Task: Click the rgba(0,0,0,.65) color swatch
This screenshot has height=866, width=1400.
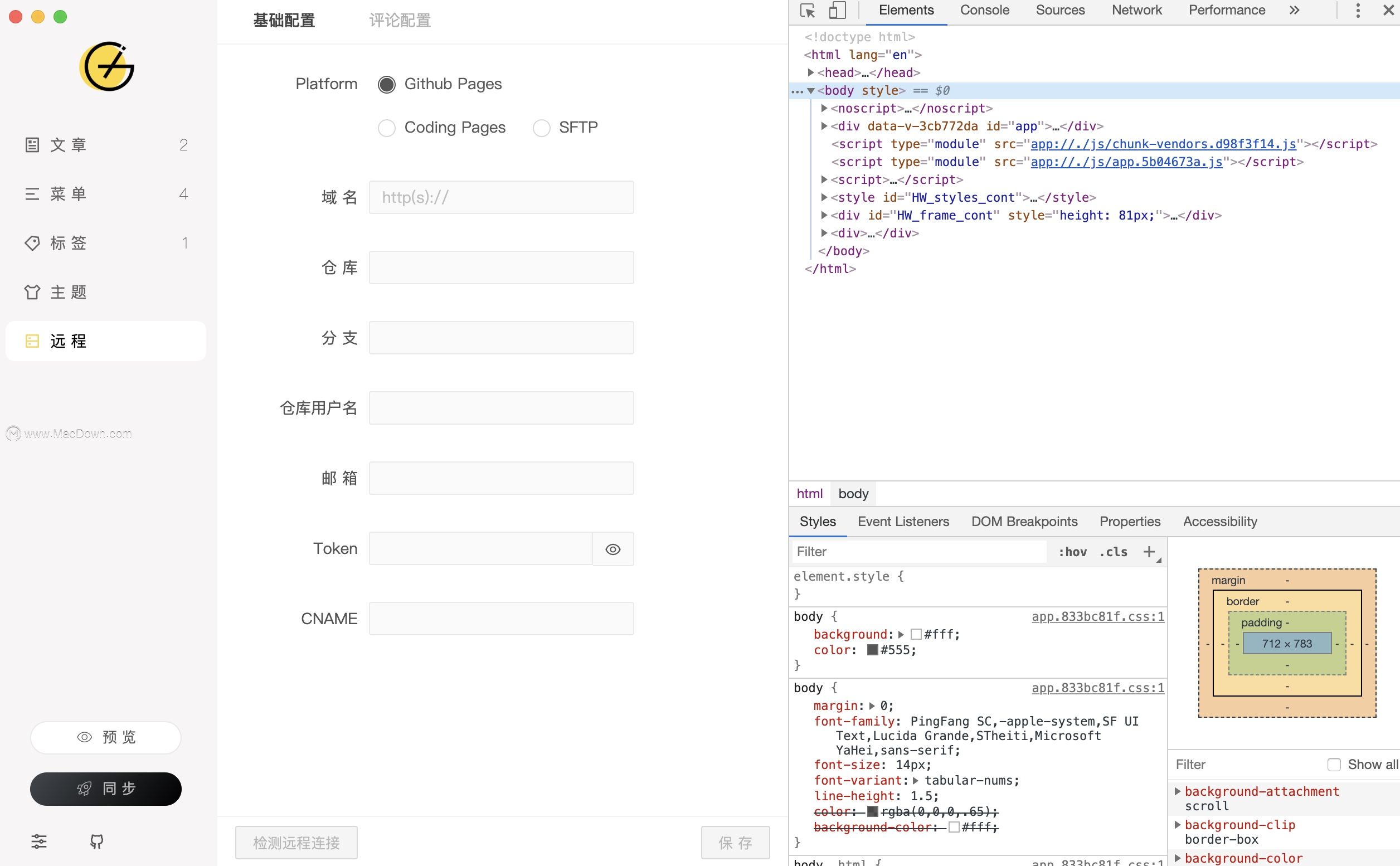Action: tap(872, 811)
